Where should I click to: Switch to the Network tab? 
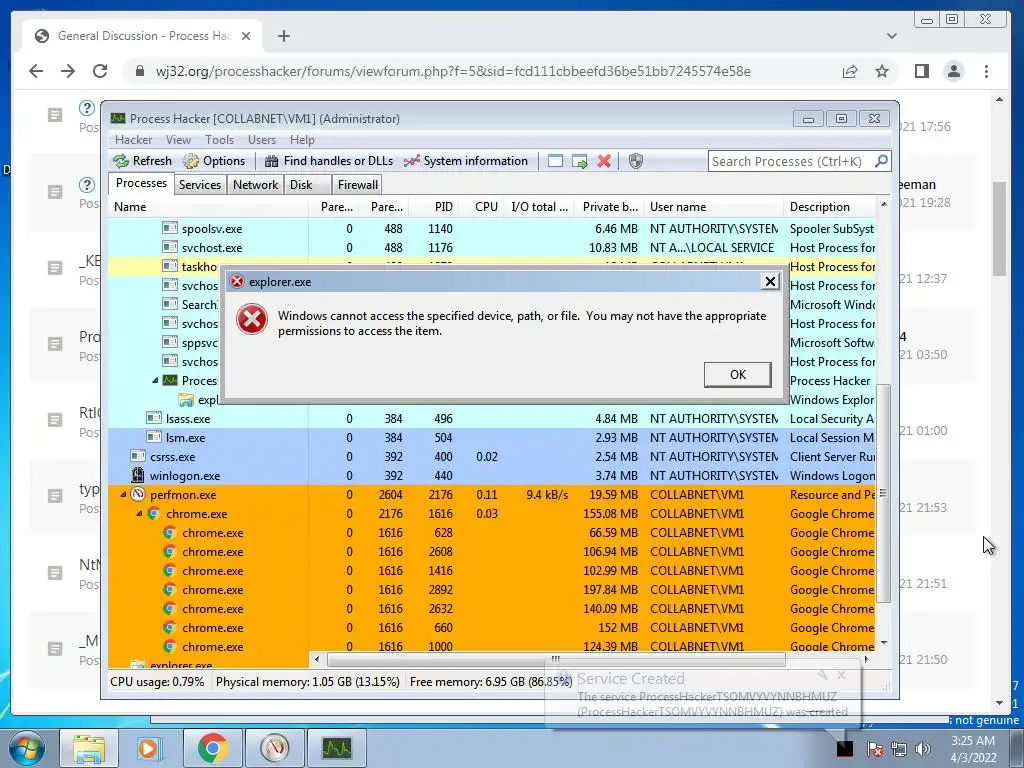pos(255,185)
